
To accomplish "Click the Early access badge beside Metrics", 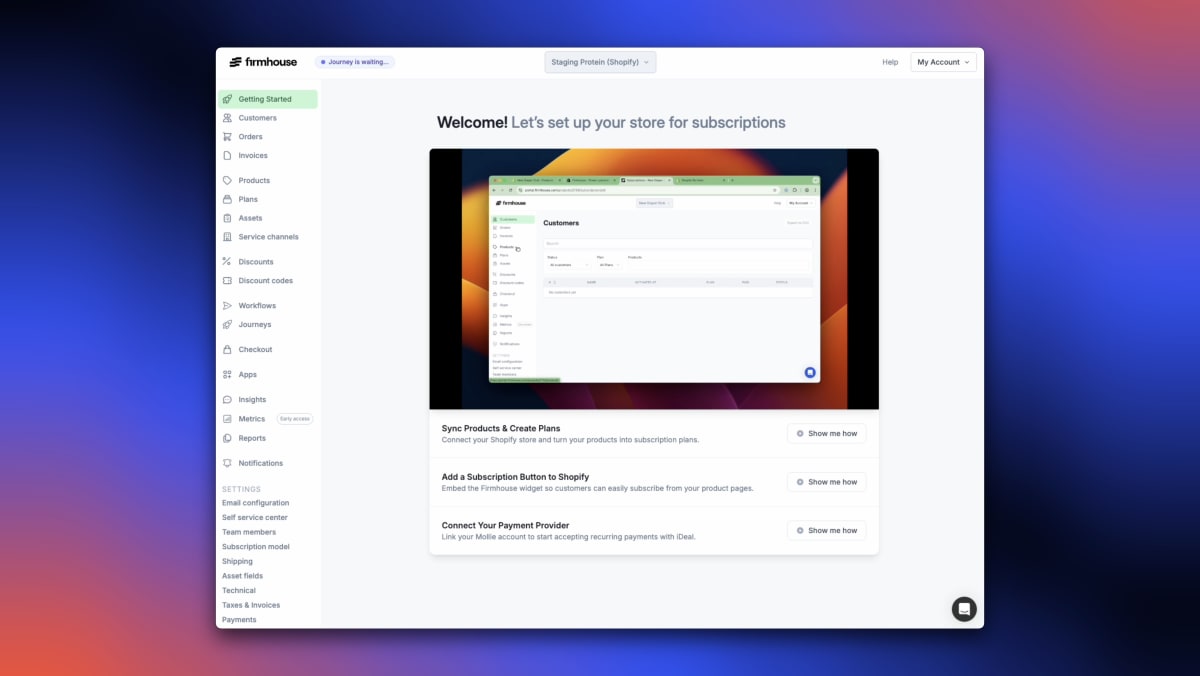I will tap(295, 419).
